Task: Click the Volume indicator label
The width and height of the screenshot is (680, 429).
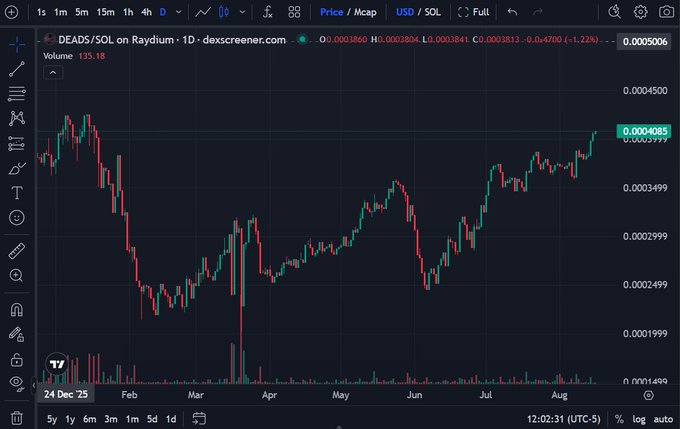Action: pyautogui.click(x=58, y=56)
